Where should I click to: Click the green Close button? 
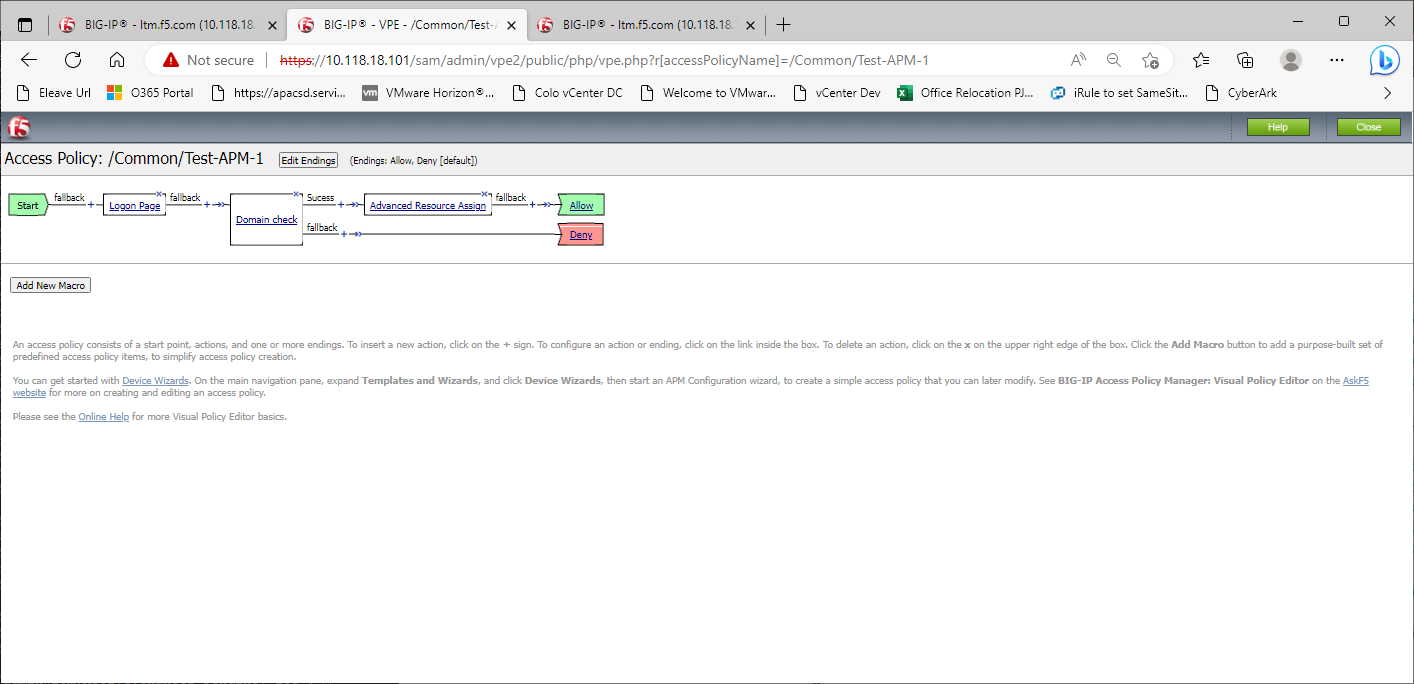tap(1369, 127)
